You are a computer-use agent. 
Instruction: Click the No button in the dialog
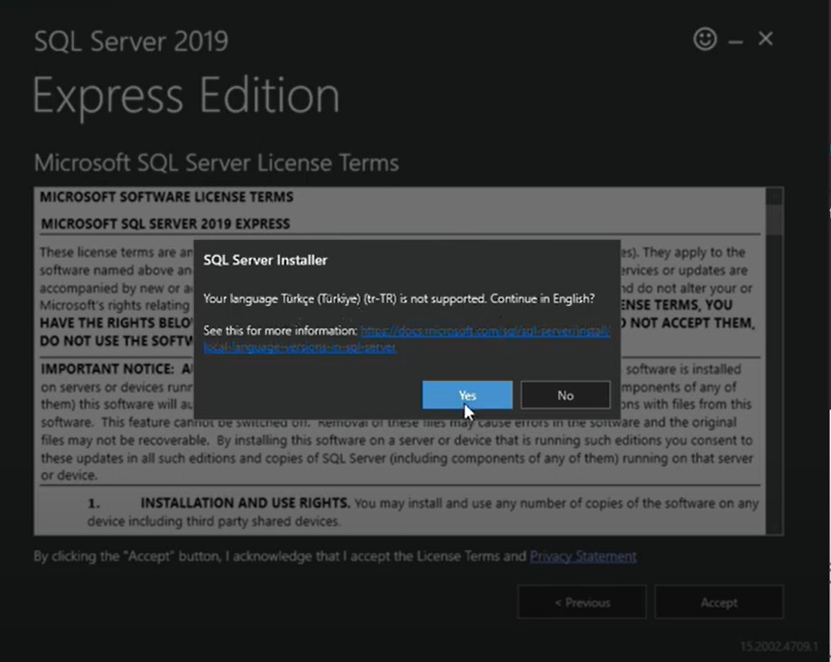565,395
